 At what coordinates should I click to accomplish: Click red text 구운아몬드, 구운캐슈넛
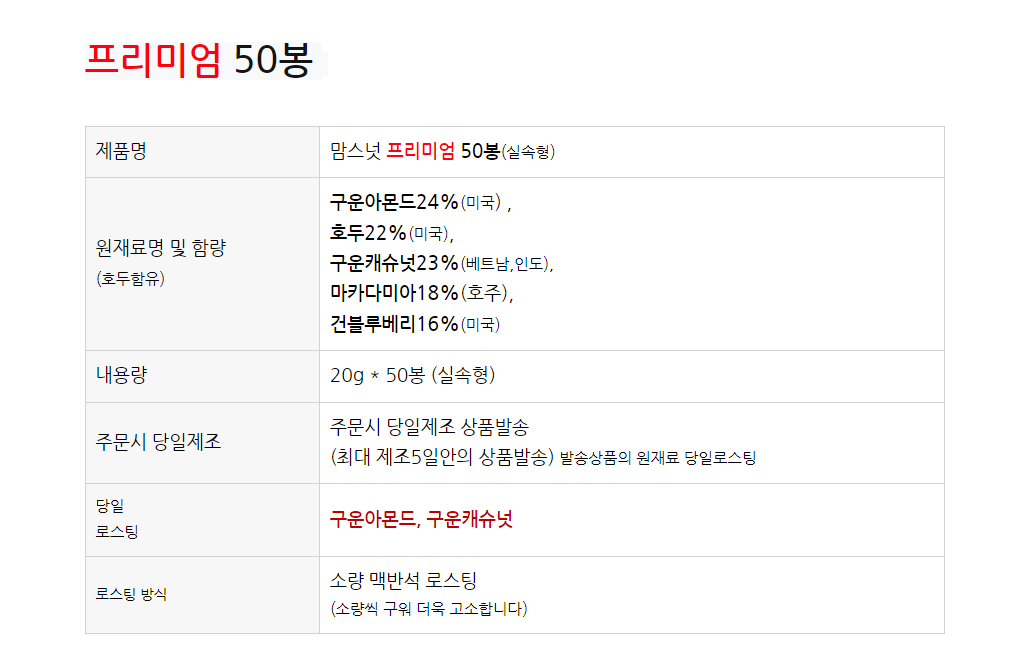pos(421,519)
